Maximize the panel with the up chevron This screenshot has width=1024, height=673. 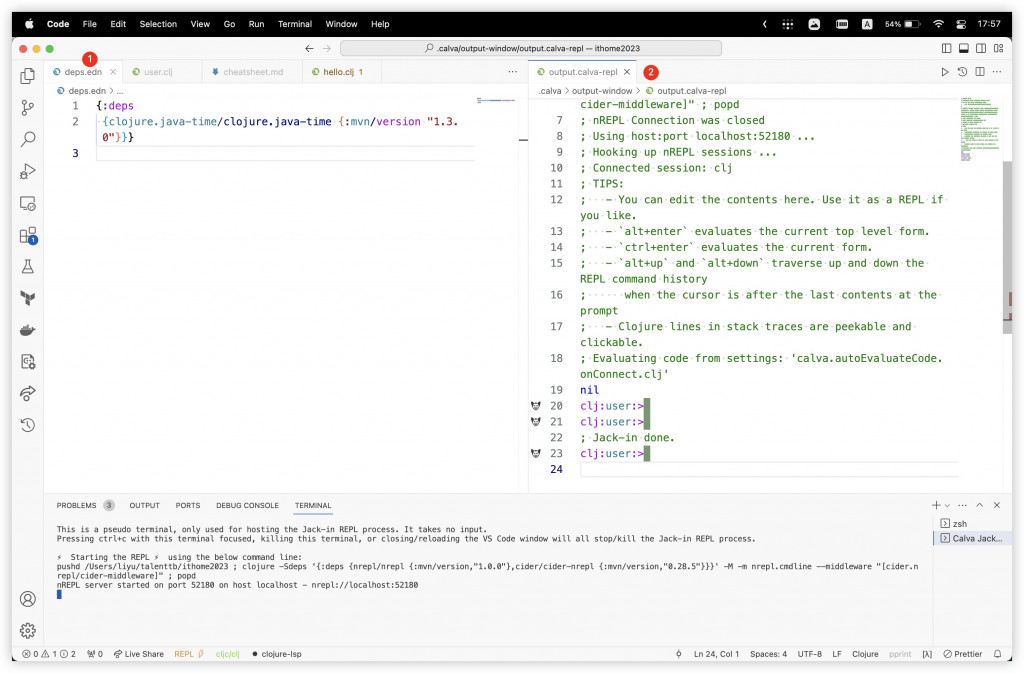(980, 505)
